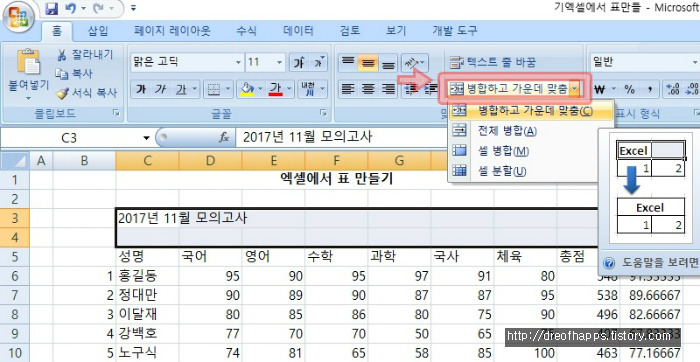Screen dimensions: 700x362
Task: Copy selection with 복사
Action: point(74,74)
